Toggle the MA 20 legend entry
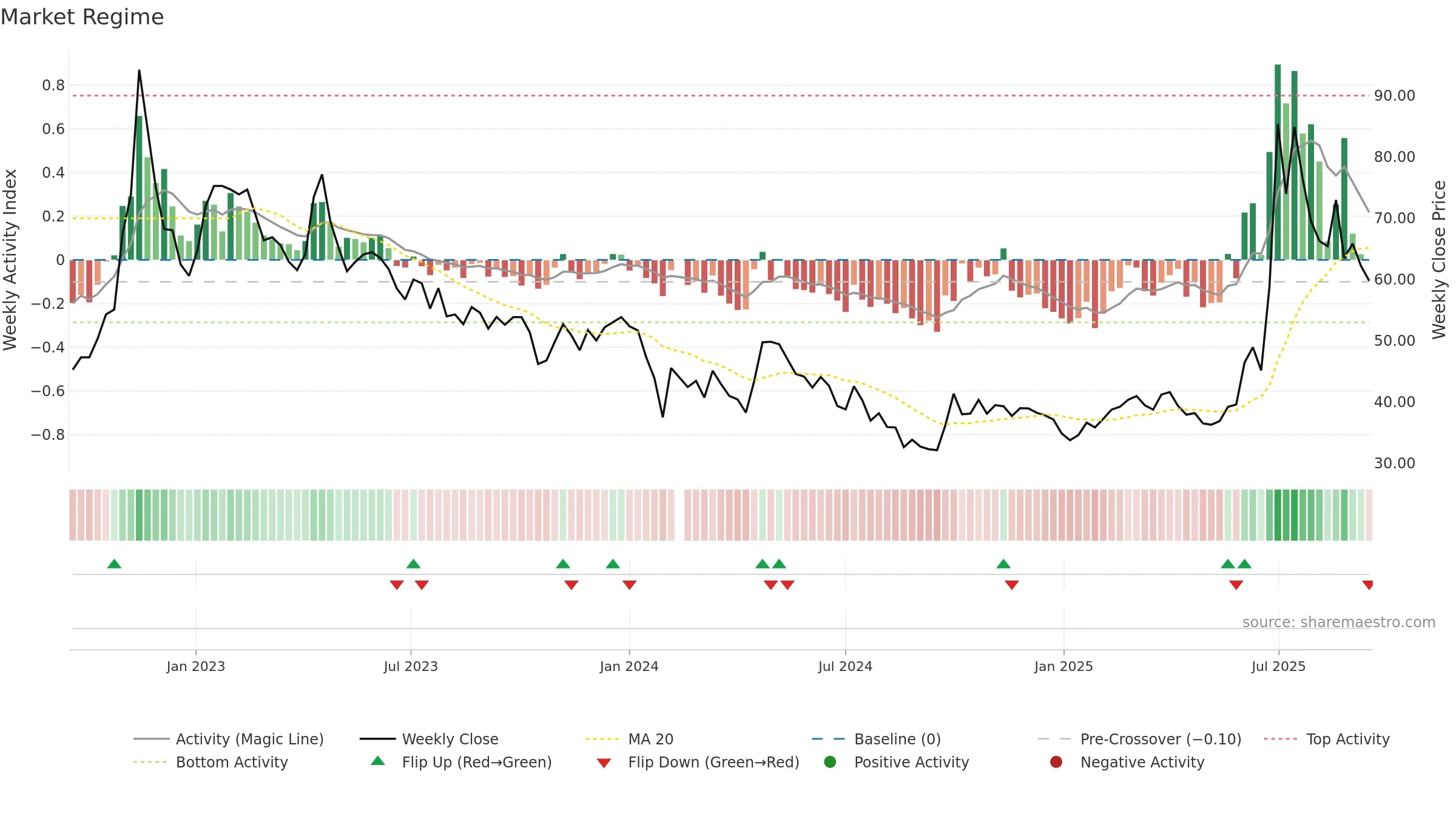 (629, 739)
